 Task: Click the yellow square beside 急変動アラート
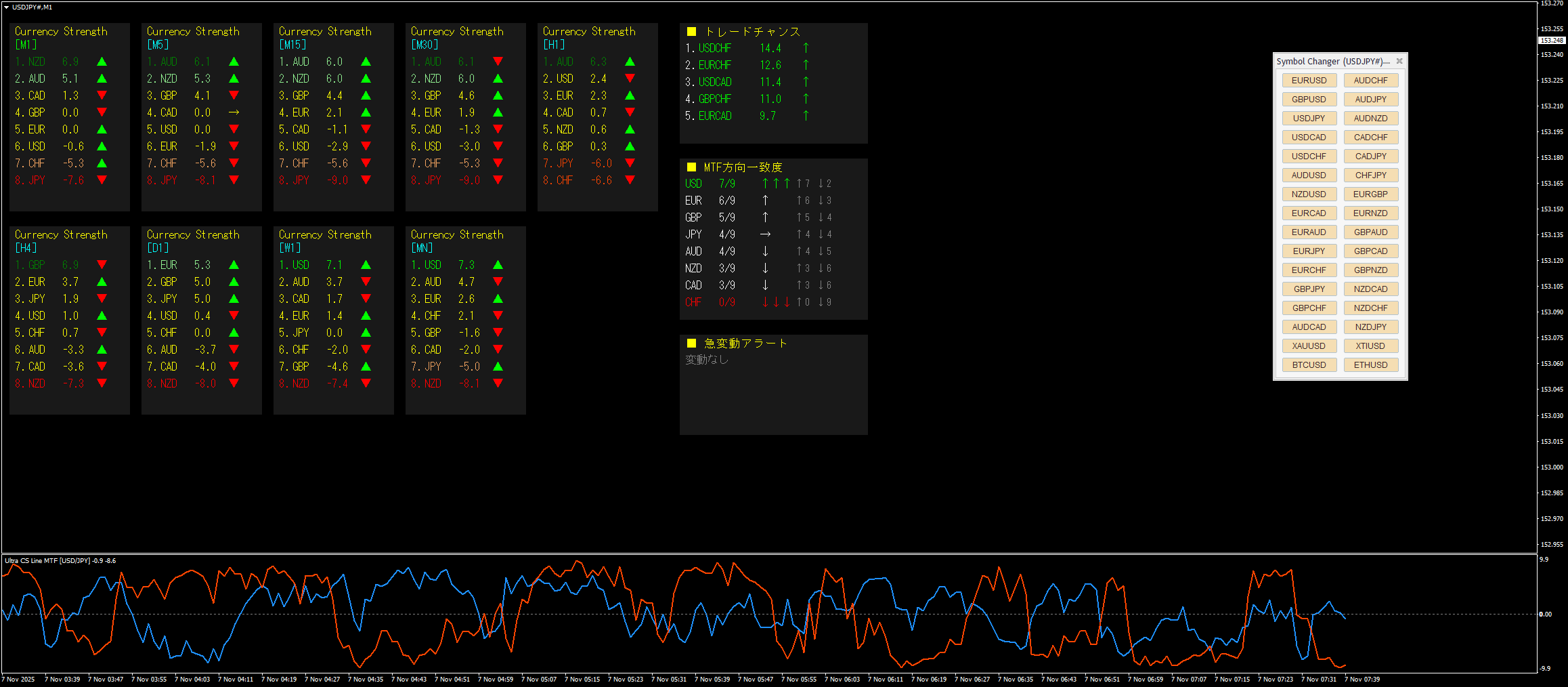tap(691, 343)
